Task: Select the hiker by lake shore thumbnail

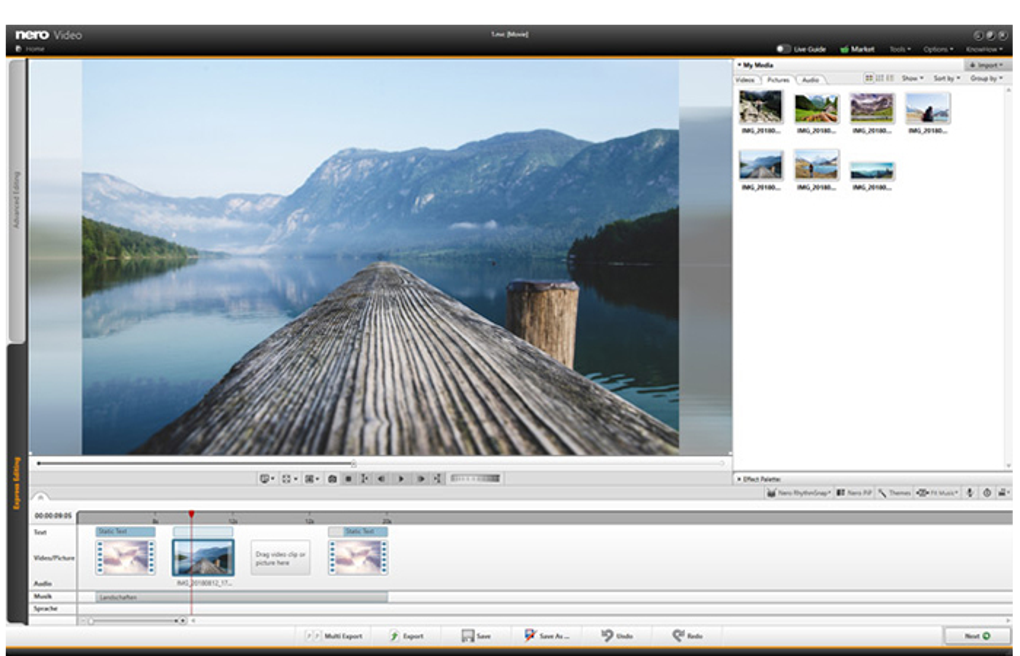Action: [816, 165]
